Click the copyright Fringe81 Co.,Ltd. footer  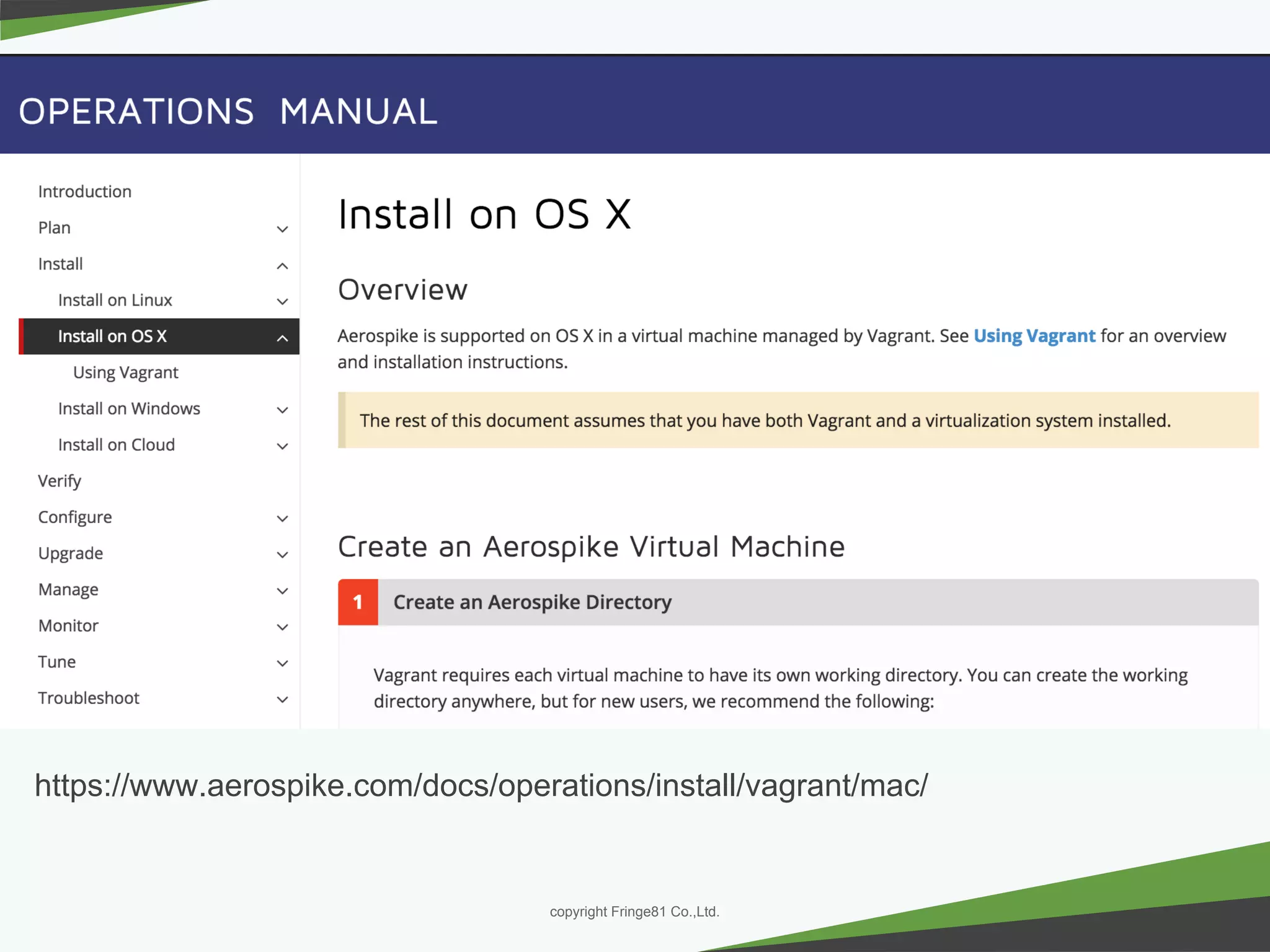(x=634, y=912)
